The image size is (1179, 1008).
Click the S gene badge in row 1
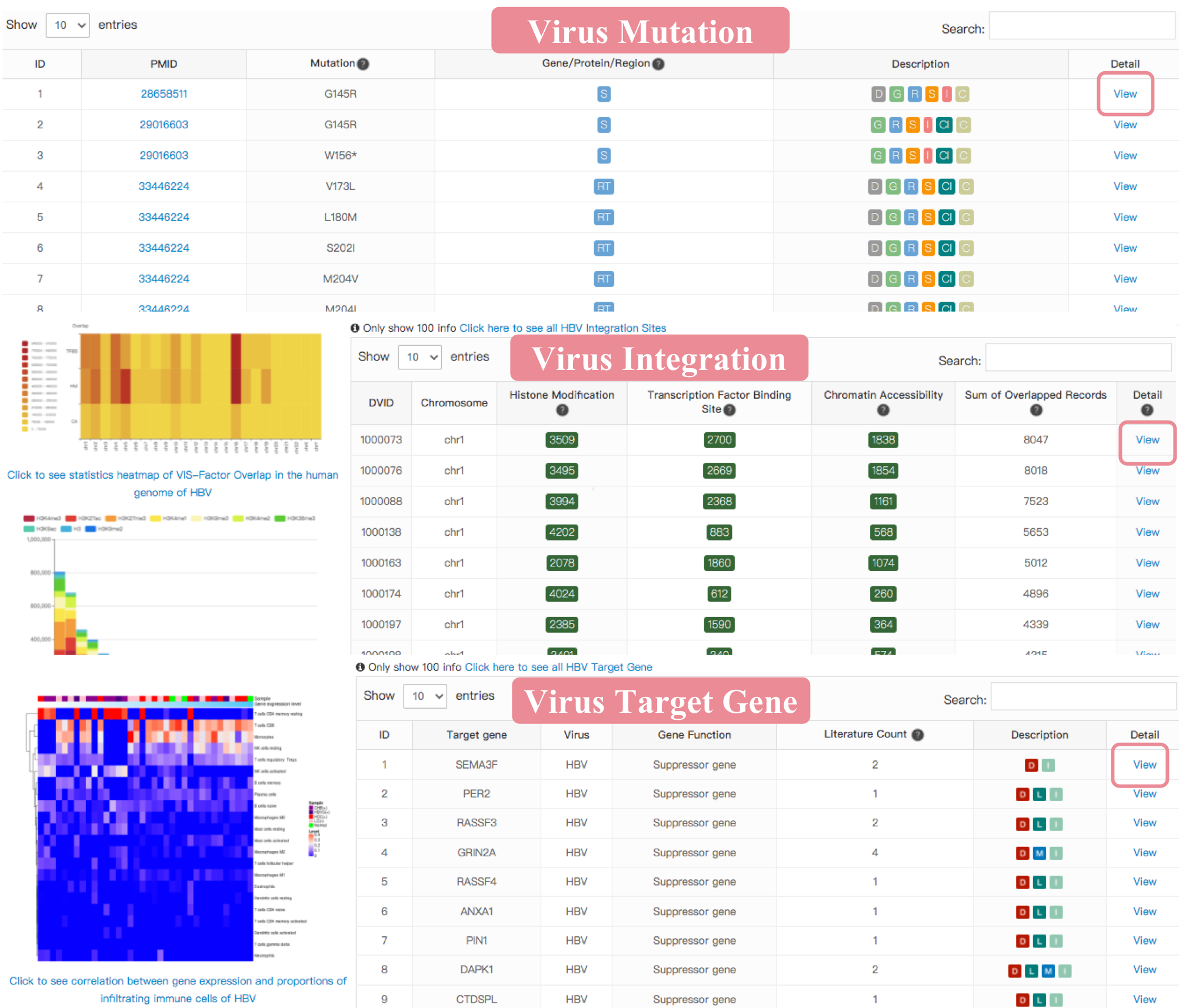(604, 94)
